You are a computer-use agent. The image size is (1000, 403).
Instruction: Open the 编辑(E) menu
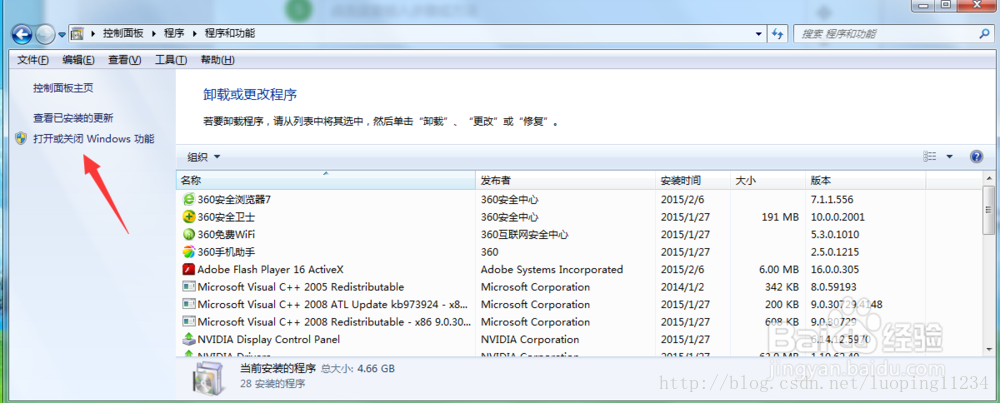(78, 60)
